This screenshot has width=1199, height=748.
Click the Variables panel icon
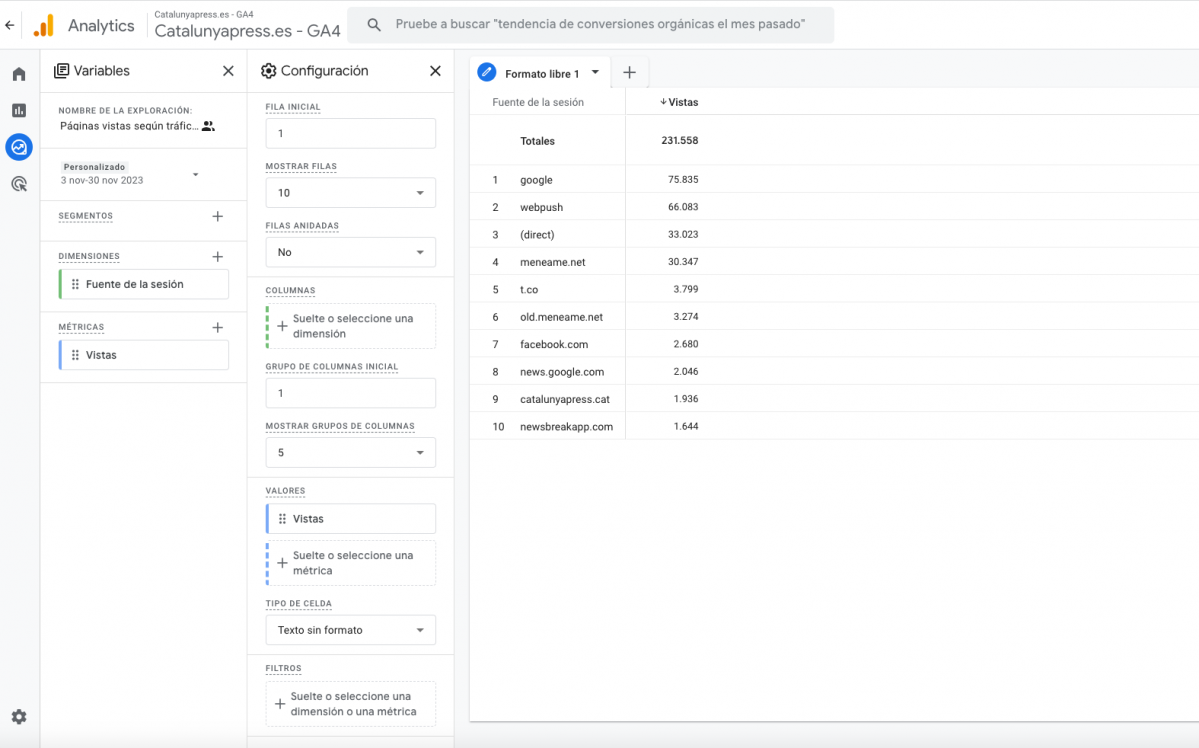tap(61, 71)
